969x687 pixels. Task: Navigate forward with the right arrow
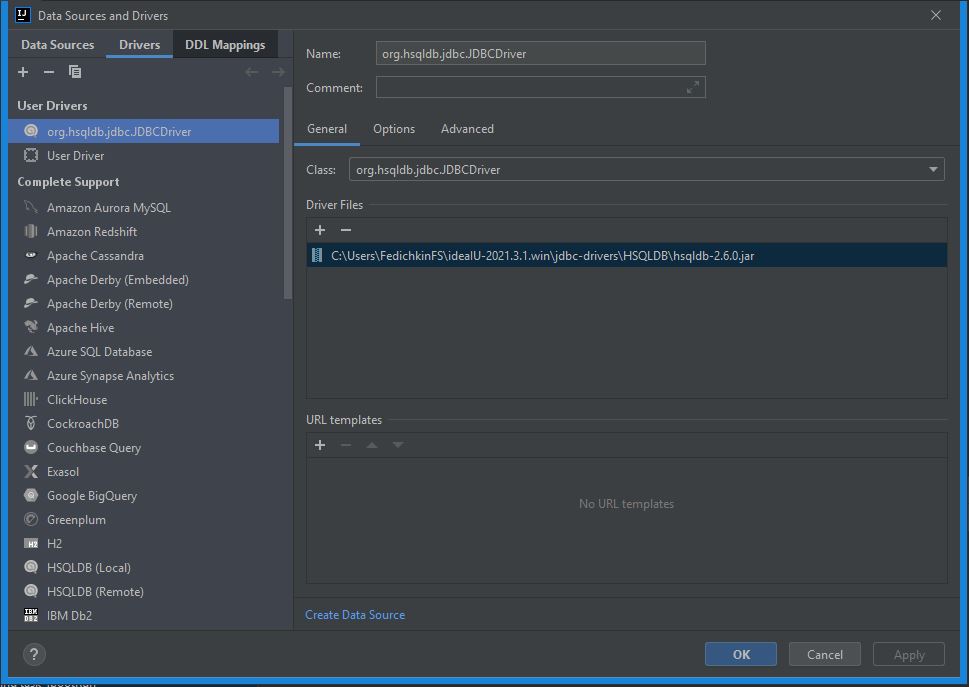click(x=278, y=72)
